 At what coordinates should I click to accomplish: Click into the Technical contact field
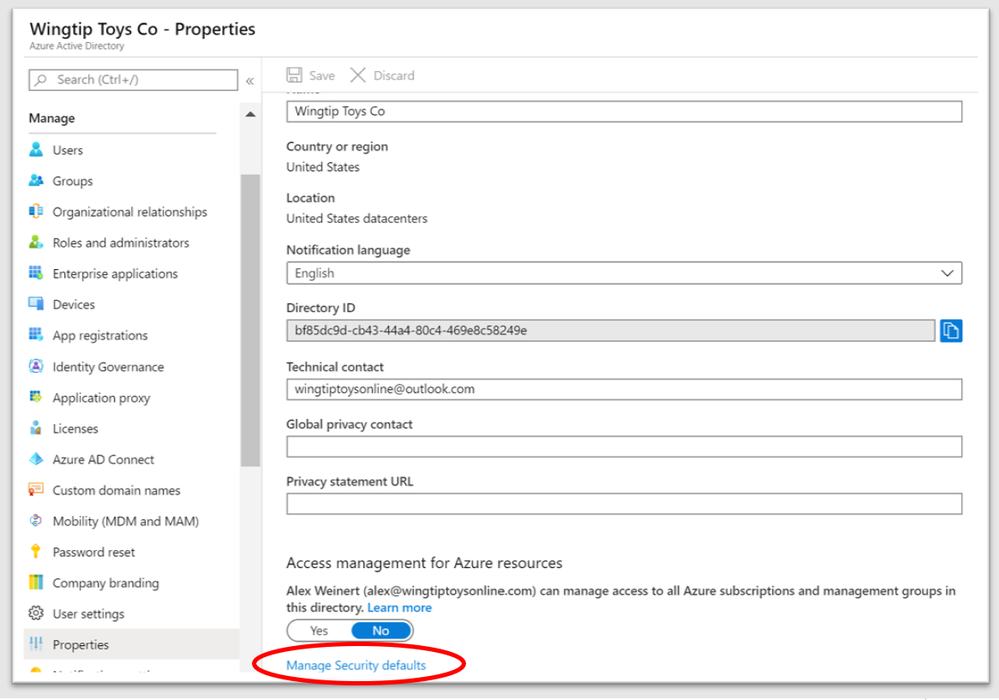click(x=624, y=388)
